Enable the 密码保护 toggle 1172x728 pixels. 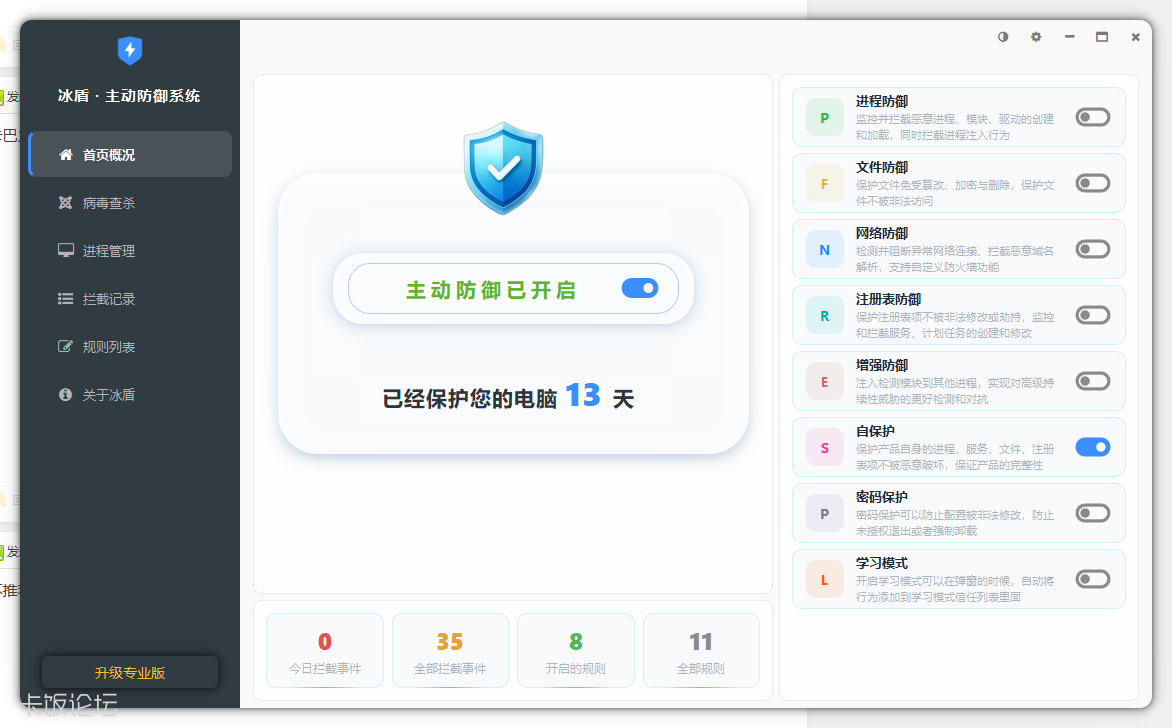[x=1093, y=513]
